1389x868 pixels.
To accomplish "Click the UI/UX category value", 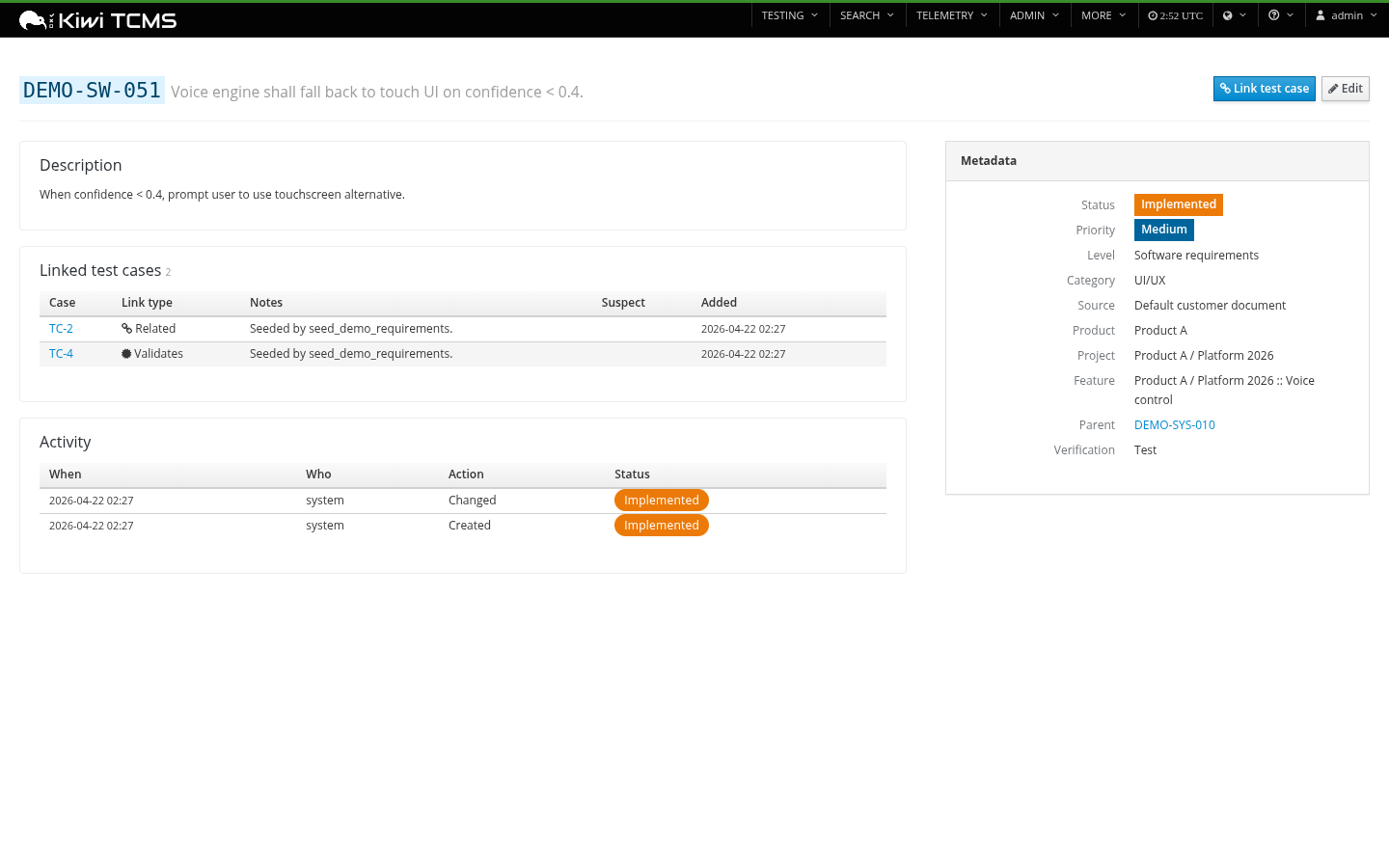I will coord(1150,281).
